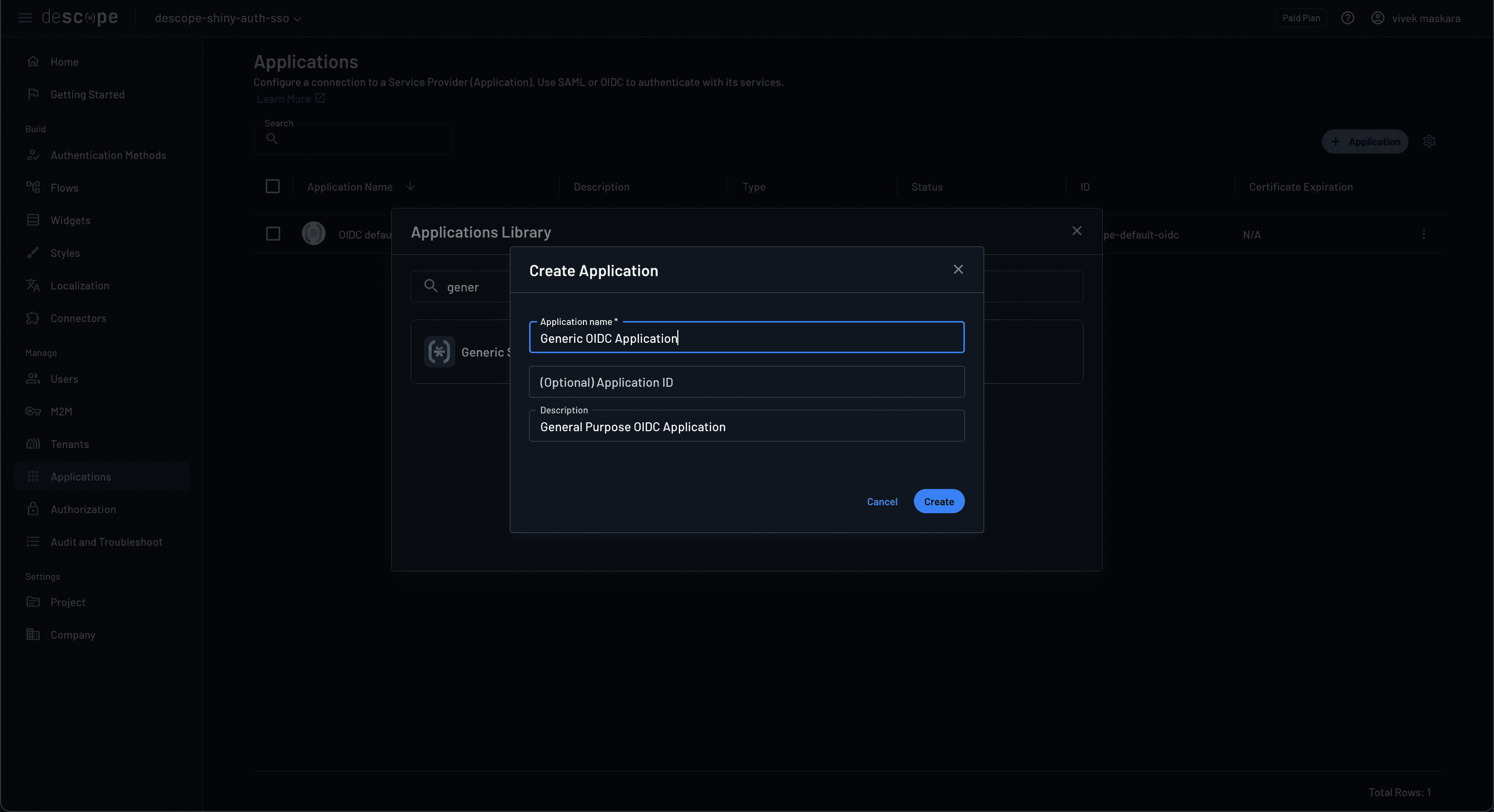Check the select-all checkbox in the table header
1494x812 pixels.
[273, 186]
